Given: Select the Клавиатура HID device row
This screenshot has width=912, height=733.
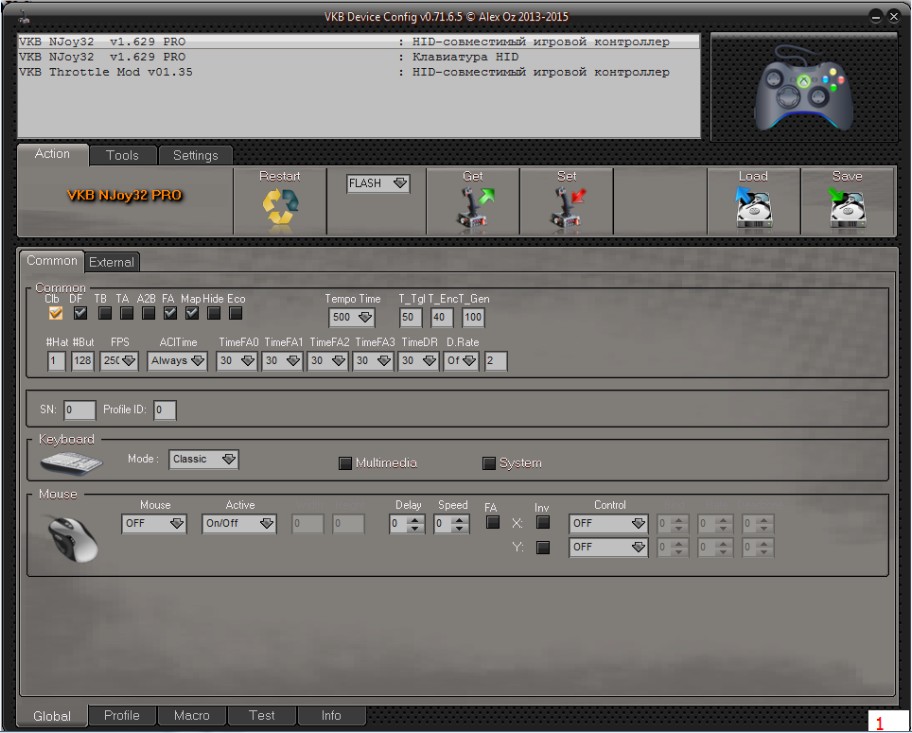Looking at the screenshot, I should pyautogui.click(x=358, y=57).
